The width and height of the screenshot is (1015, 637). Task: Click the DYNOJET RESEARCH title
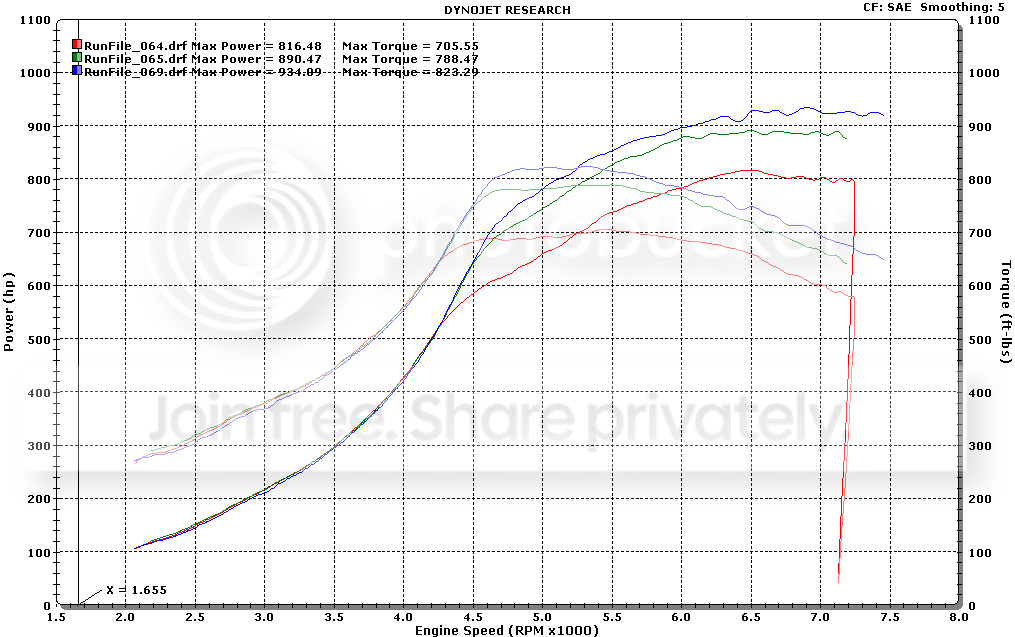click(x=508, y=10)
